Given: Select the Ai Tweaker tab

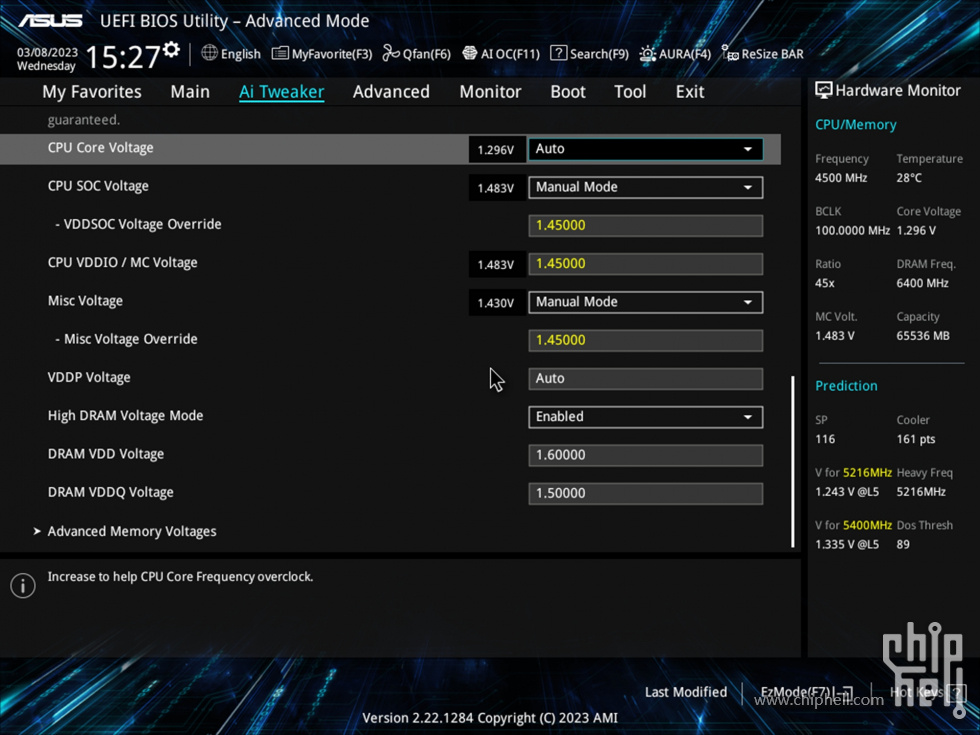Looking at the screenshot, I should [x=281, y=92].
